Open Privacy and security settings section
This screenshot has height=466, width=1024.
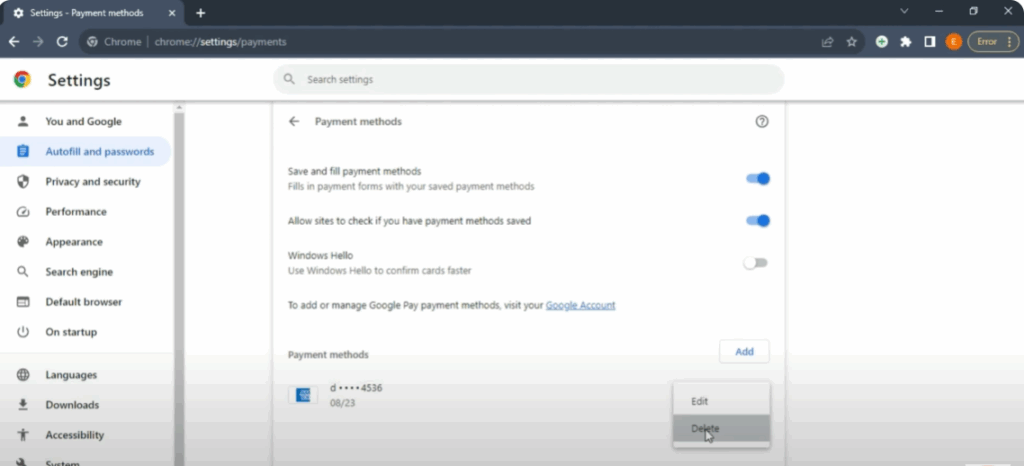92,182
